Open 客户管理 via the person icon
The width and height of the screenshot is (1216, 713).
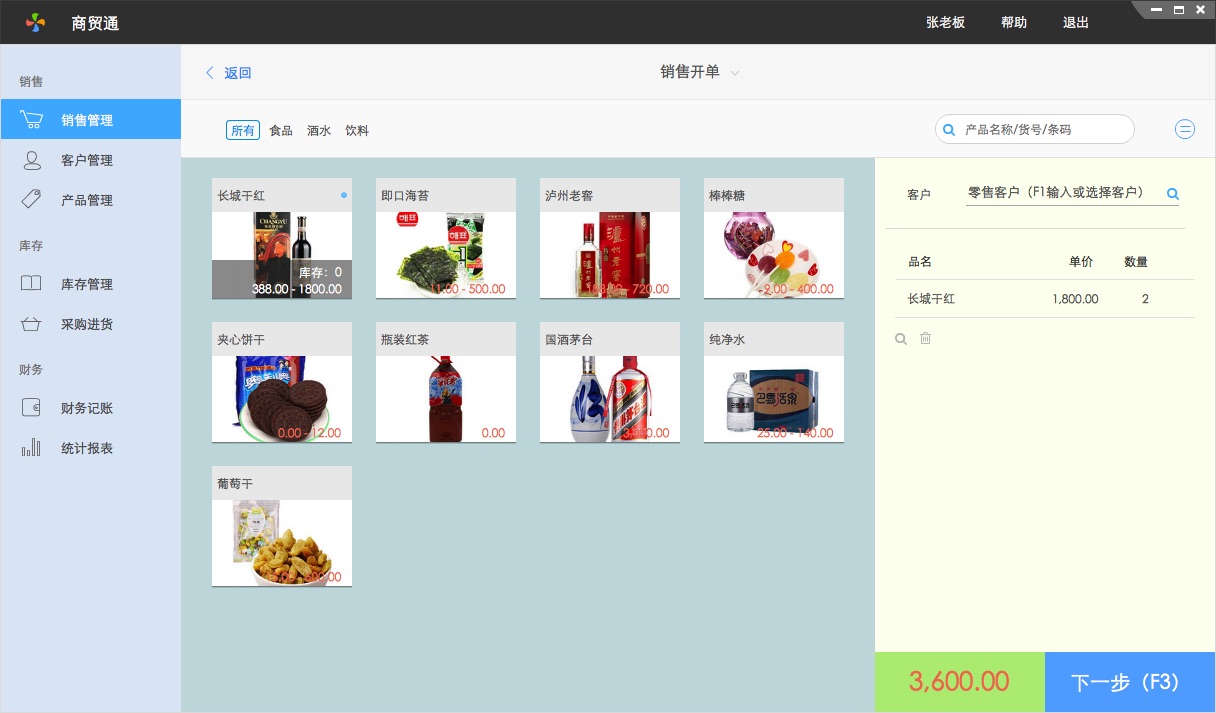tap(31, 160)
